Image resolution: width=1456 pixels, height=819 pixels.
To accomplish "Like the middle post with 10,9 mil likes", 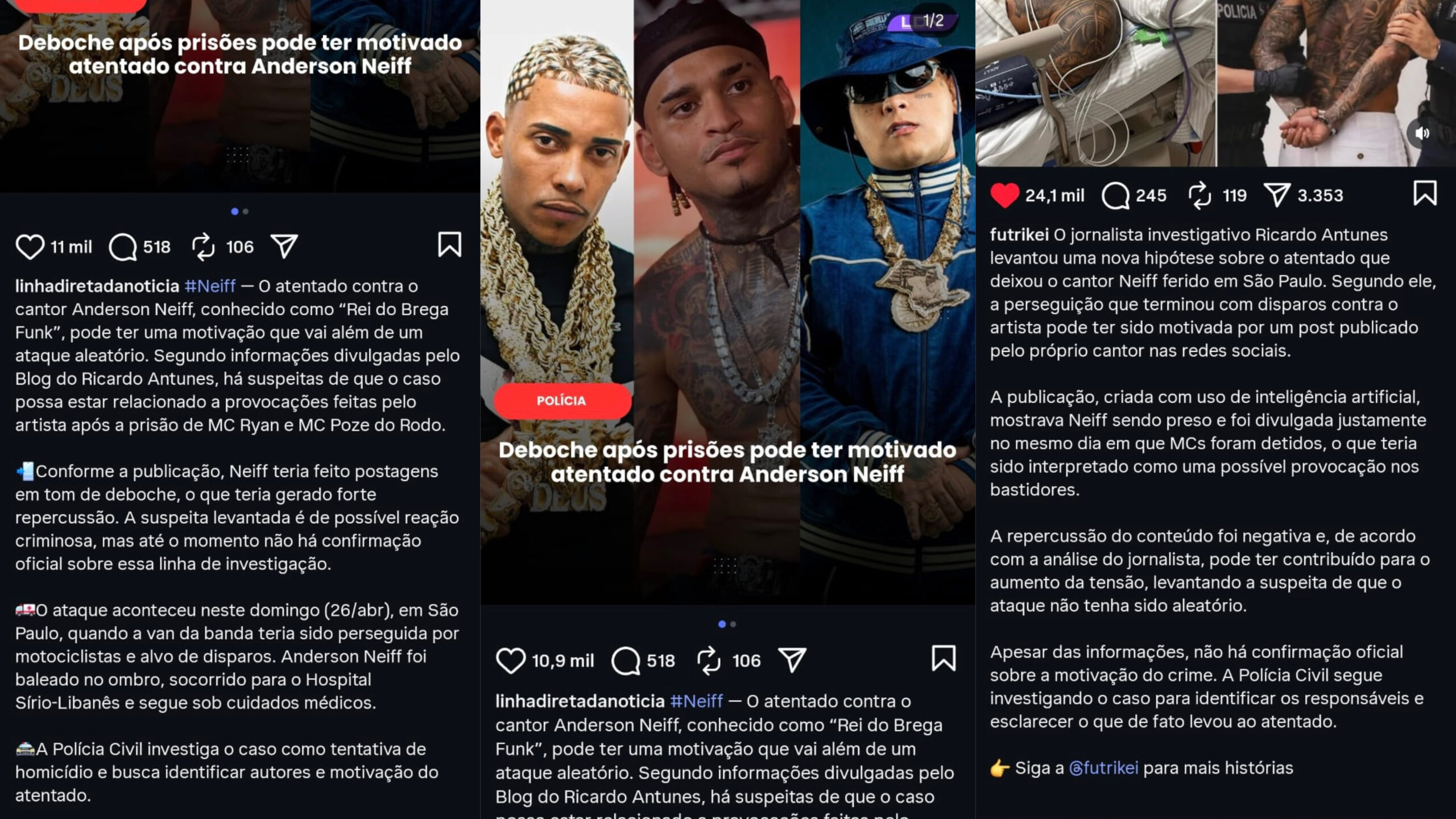I will (510, 660).
